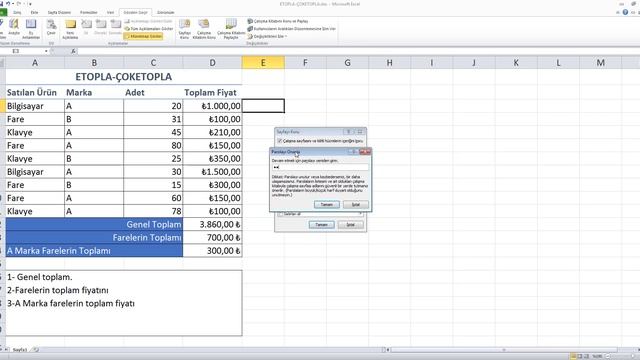Switch to Normal view in status bar
The image size is (640, 360).
click(x=573, y=356)
